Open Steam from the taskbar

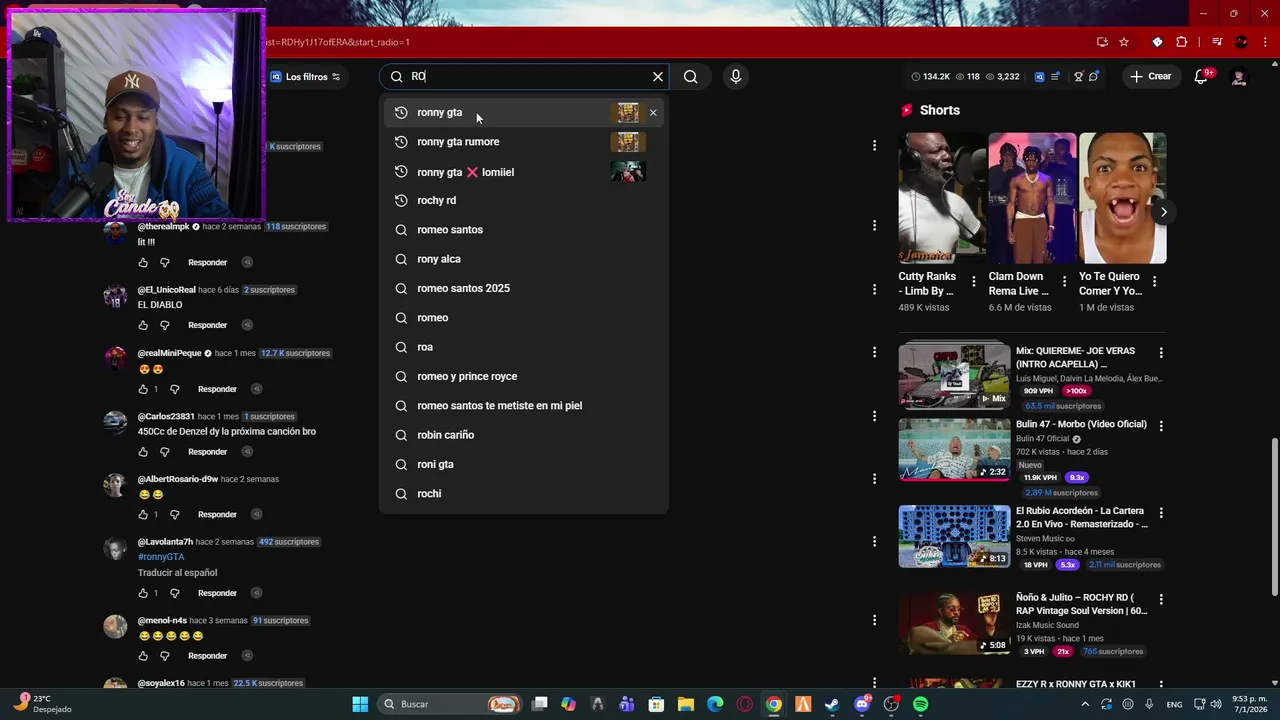(x=832, y=704)
